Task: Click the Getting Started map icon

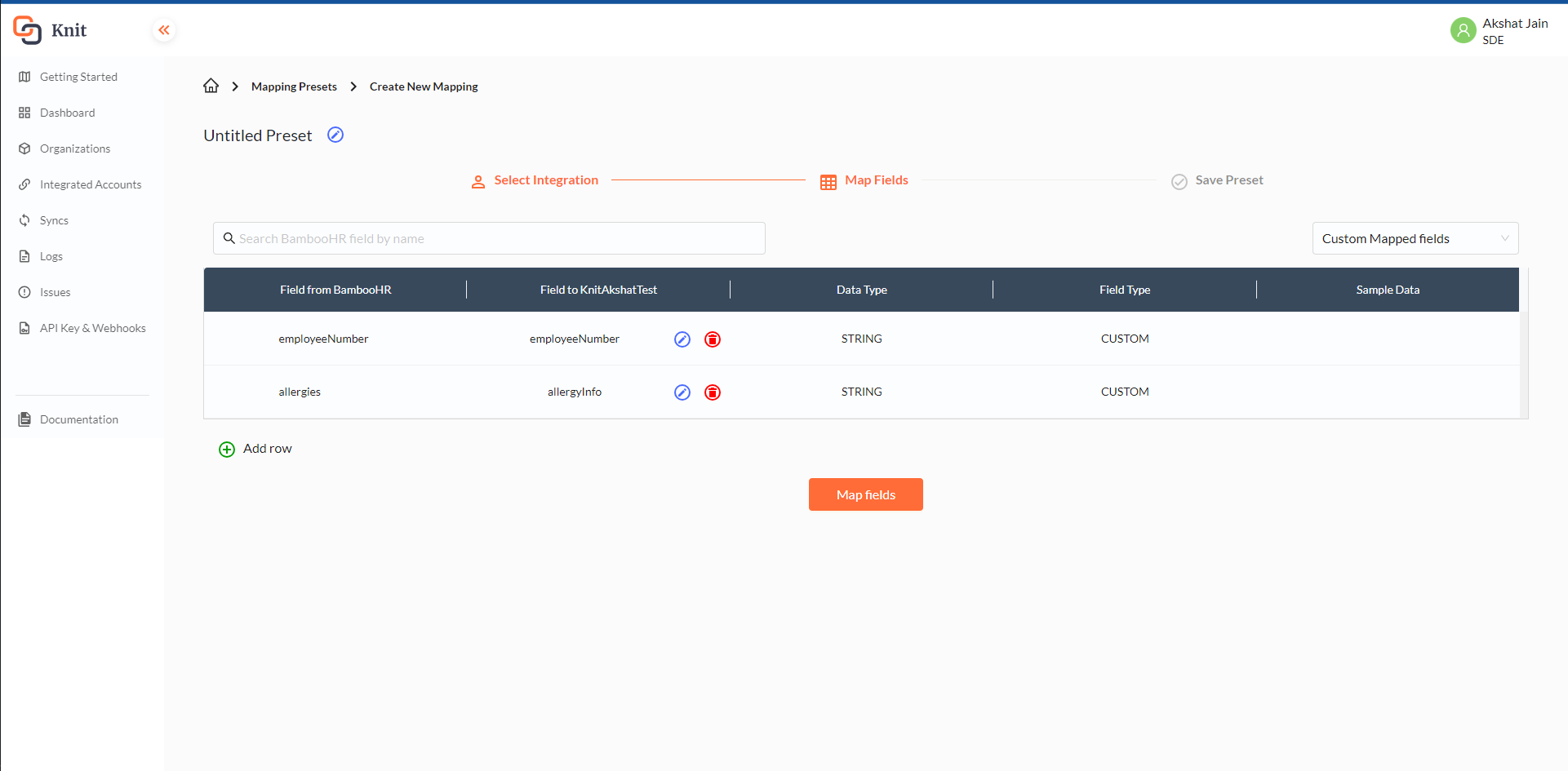Action: (x=24, y=77)
